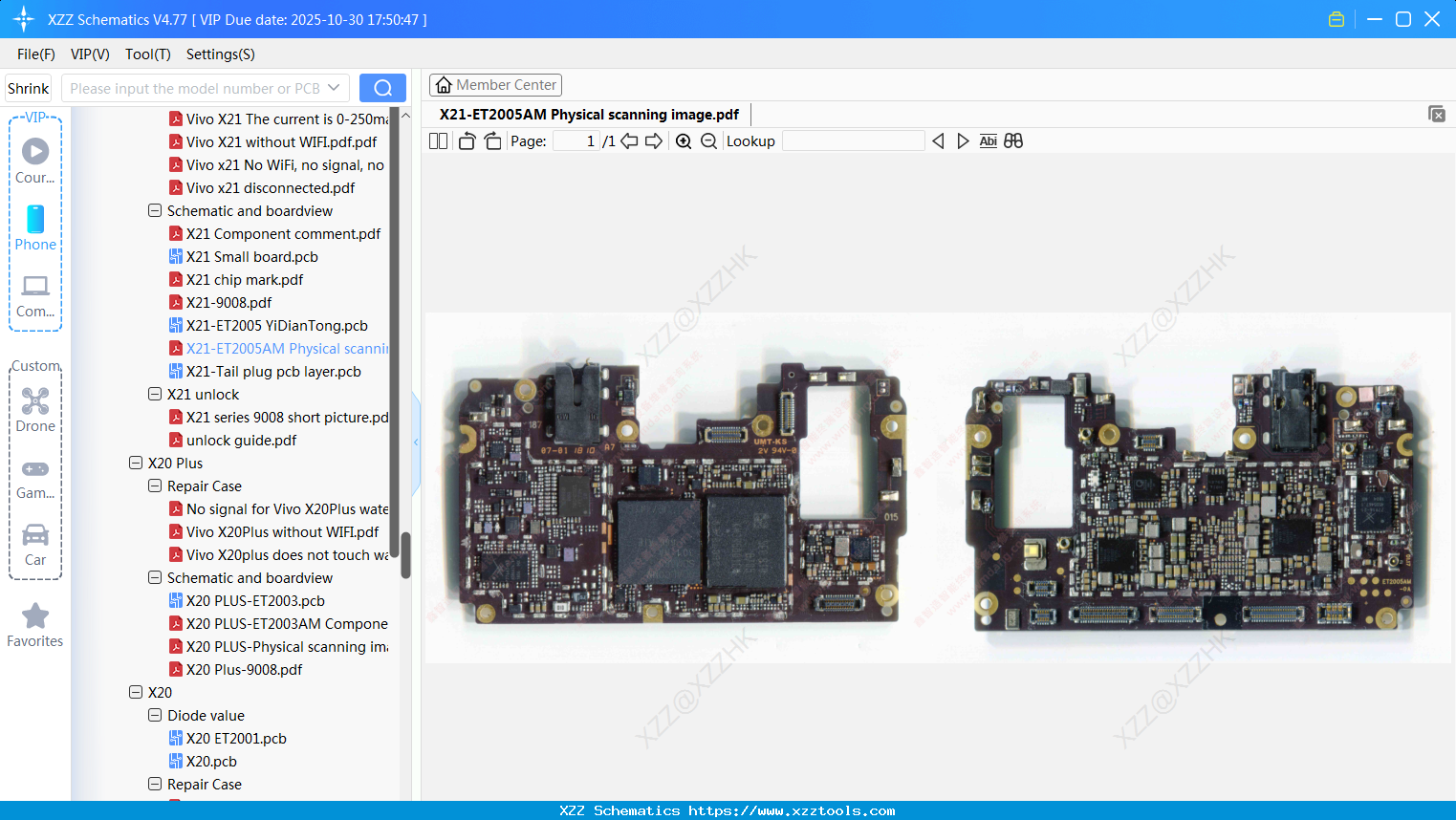Rotate the PDF page counterclockwise
This screenshot has width=1456, height=820.
[x=467, y=140]
